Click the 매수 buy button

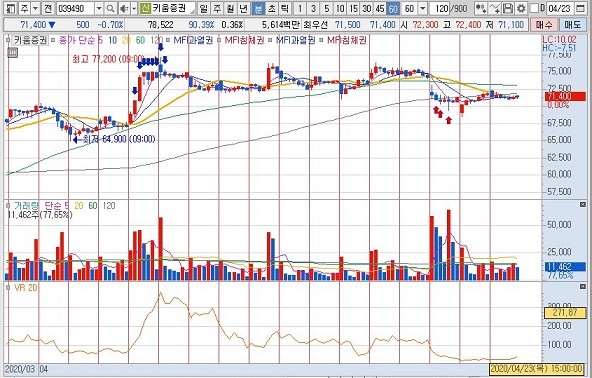tap(544, 25)
